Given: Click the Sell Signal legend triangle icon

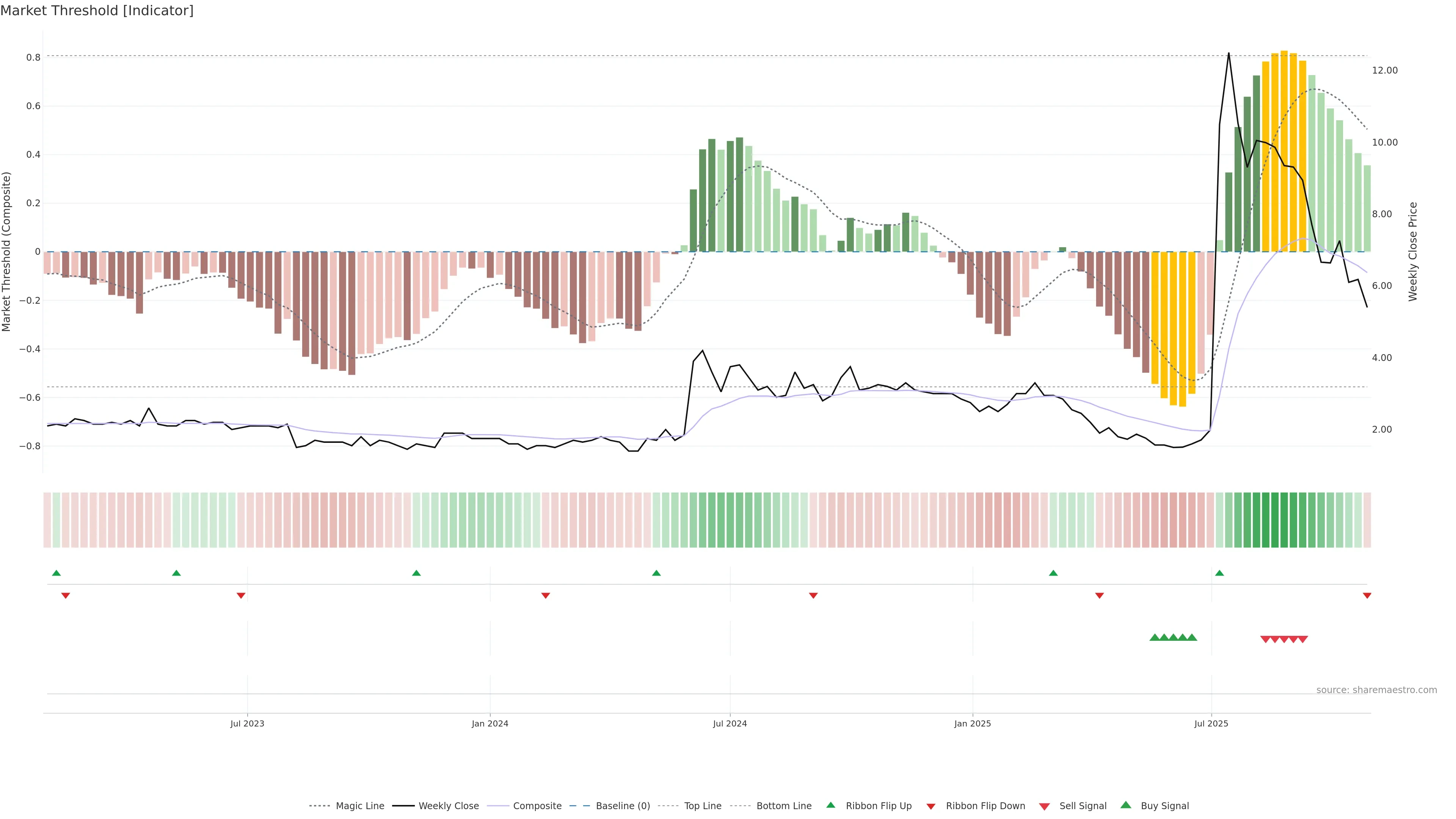Looking at the screenshot, I should (1045, 806).
